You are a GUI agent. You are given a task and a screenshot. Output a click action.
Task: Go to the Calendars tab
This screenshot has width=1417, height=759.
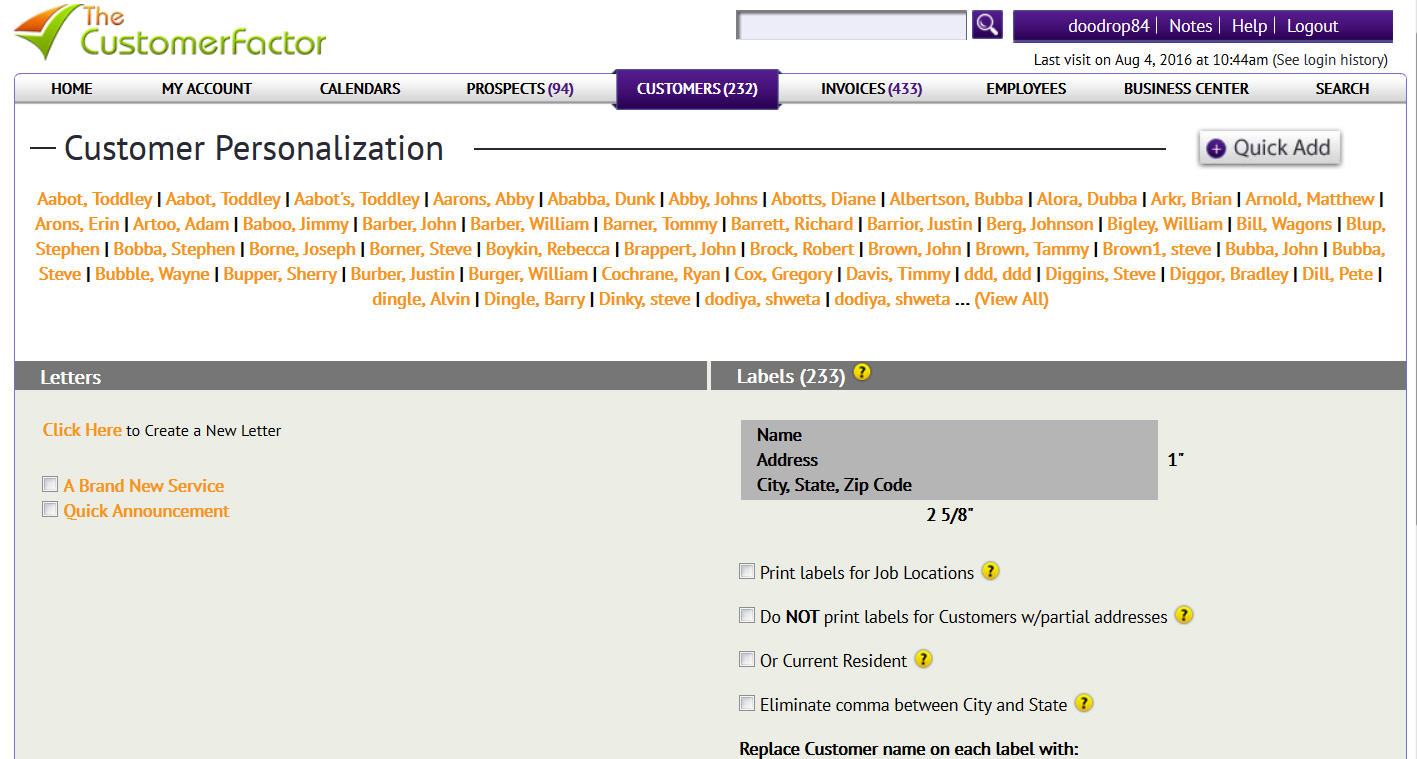point(360,89)
